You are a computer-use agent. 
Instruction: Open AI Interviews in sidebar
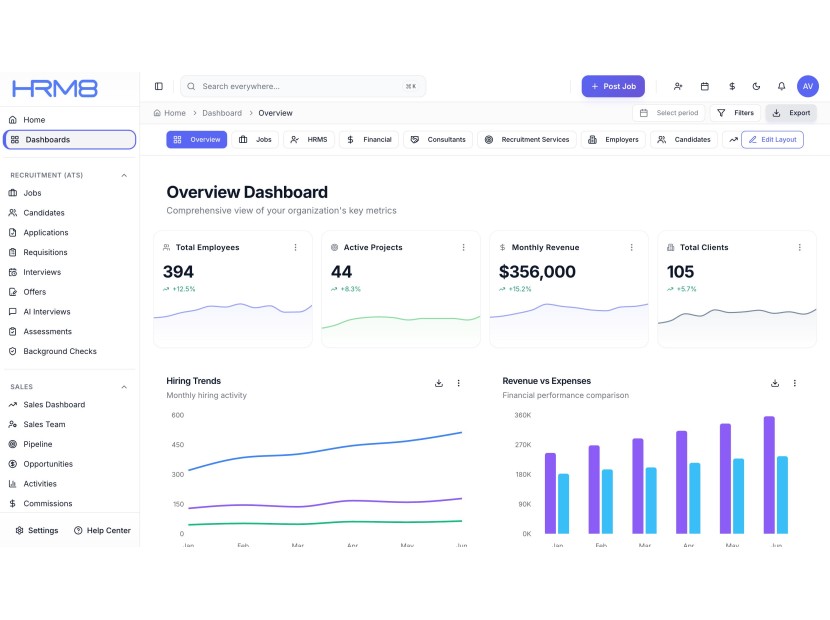47,312
